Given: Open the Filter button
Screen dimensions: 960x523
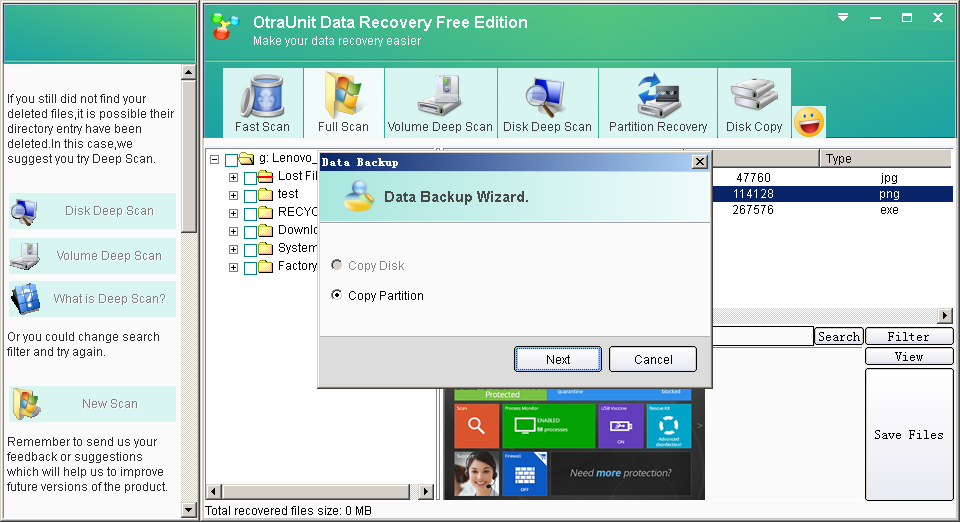Looking at the screenshot, I should (909, 336).
